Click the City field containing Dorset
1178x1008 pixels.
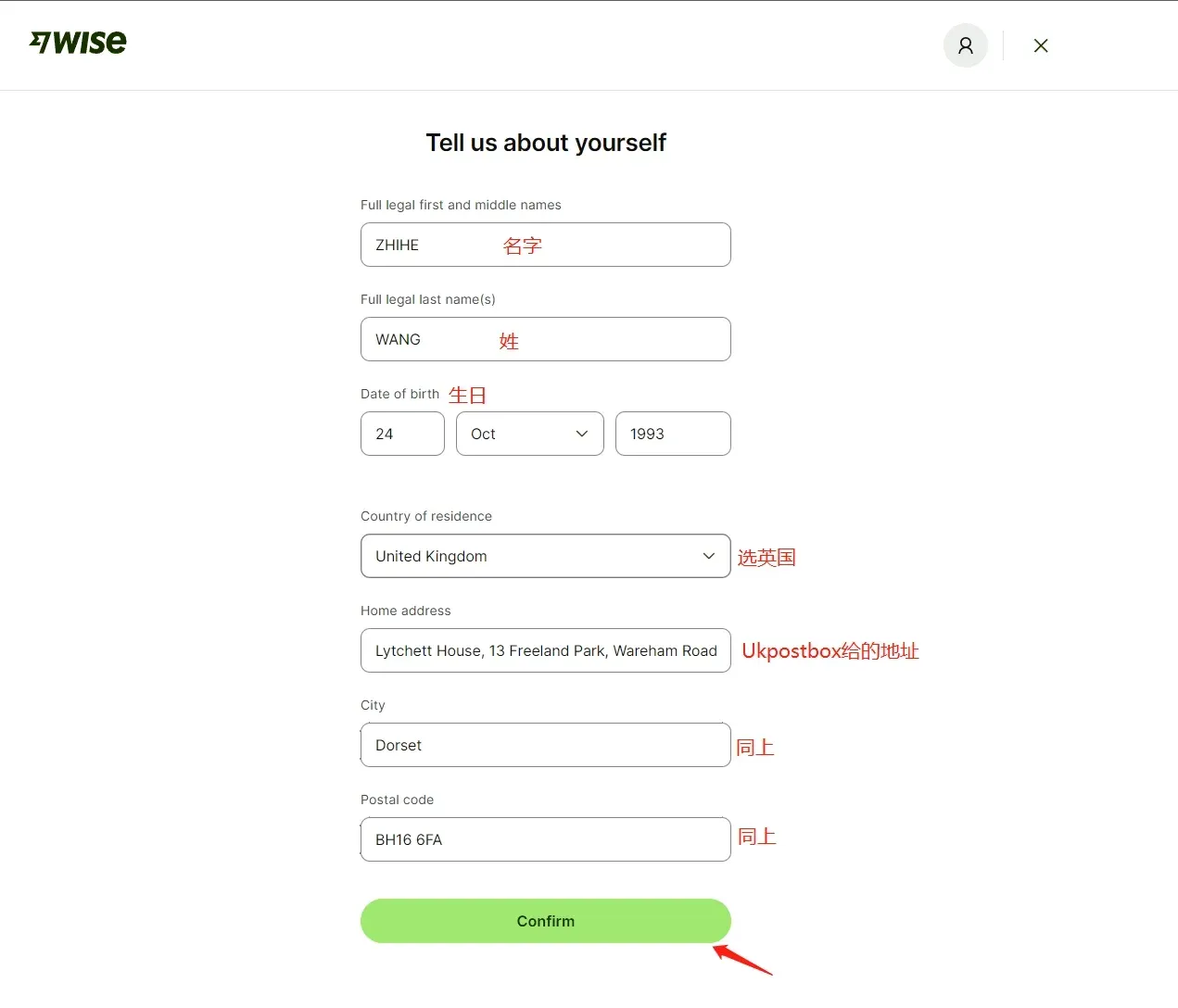coord(546,745)
